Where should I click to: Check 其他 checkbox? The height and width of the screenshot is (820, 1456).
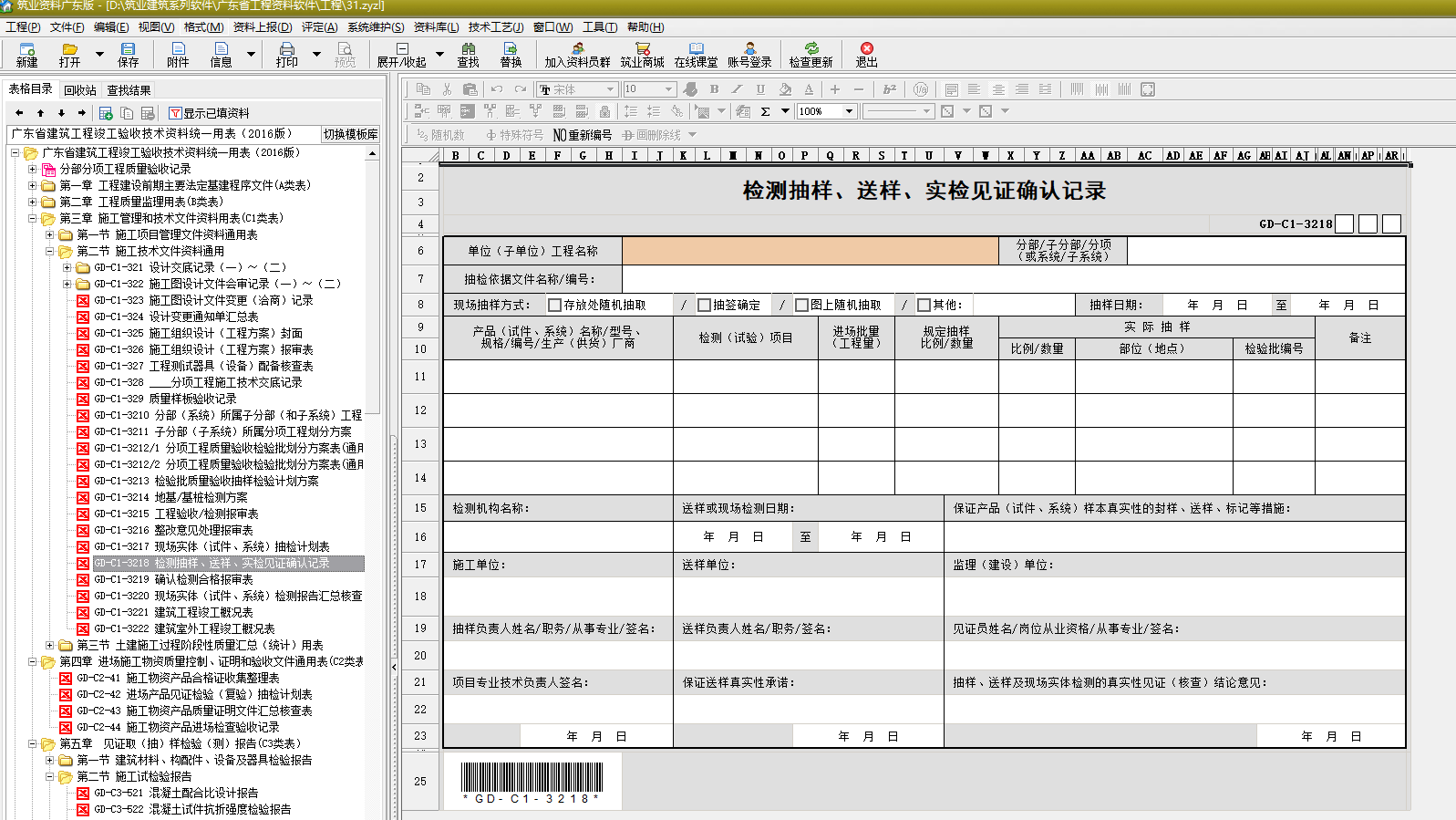click(x=924, y=305)
